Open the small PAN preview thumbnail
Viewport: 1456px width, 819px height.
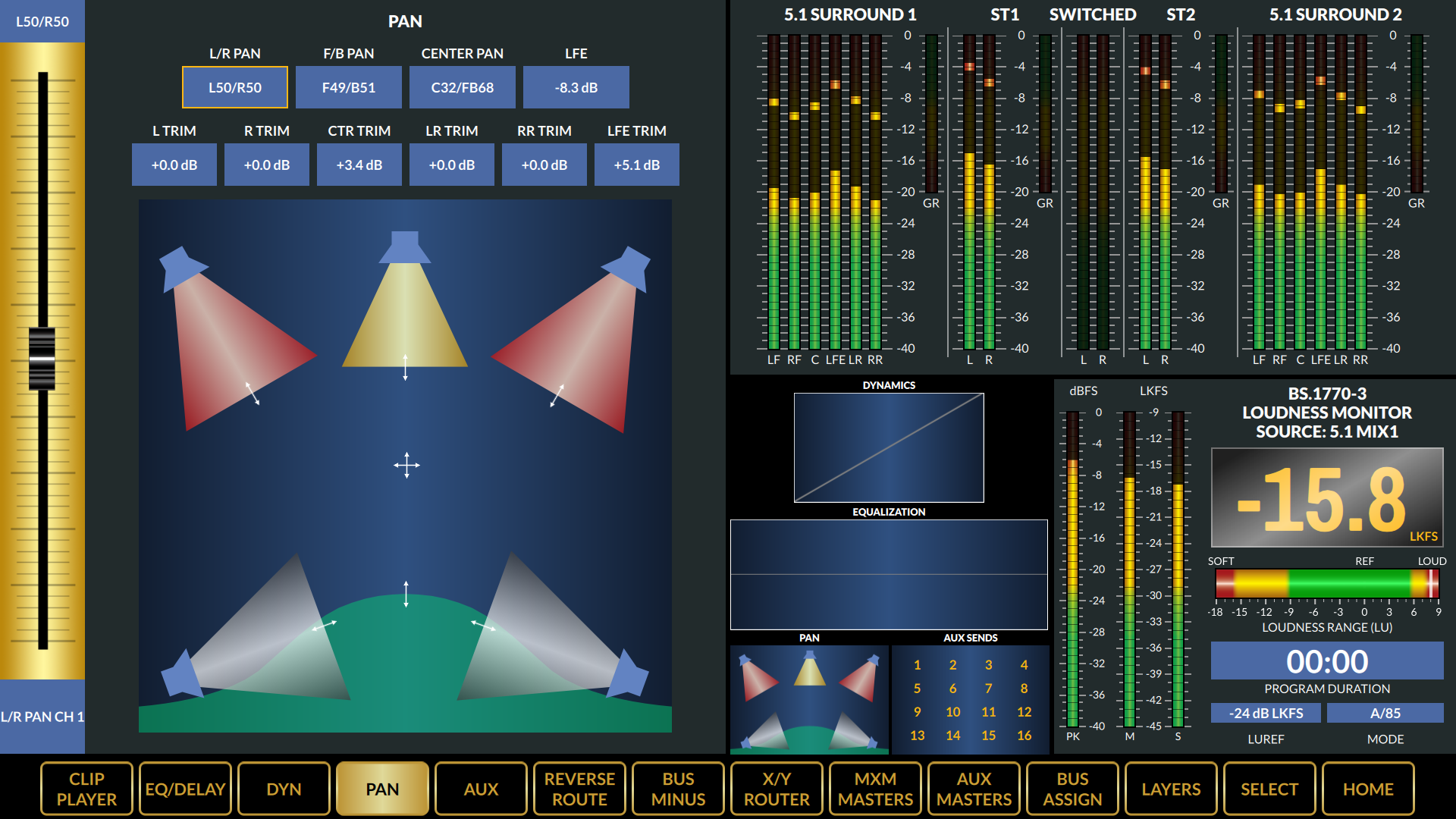pos(809,699)
